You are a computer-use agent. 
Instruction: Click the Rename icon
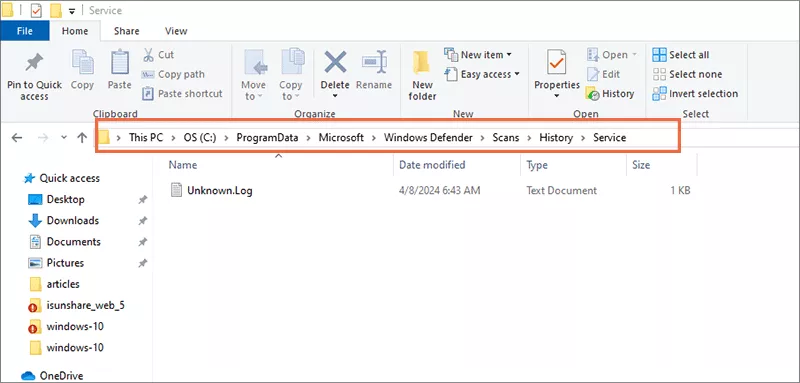(374, 63)
